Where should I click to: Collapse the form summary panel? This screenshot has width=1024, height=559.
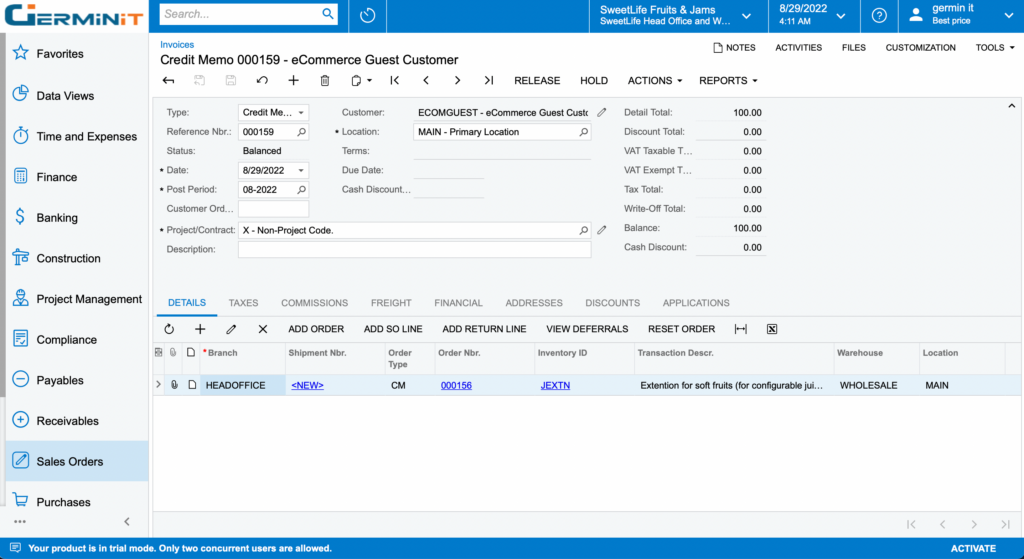click(1011, 106)
